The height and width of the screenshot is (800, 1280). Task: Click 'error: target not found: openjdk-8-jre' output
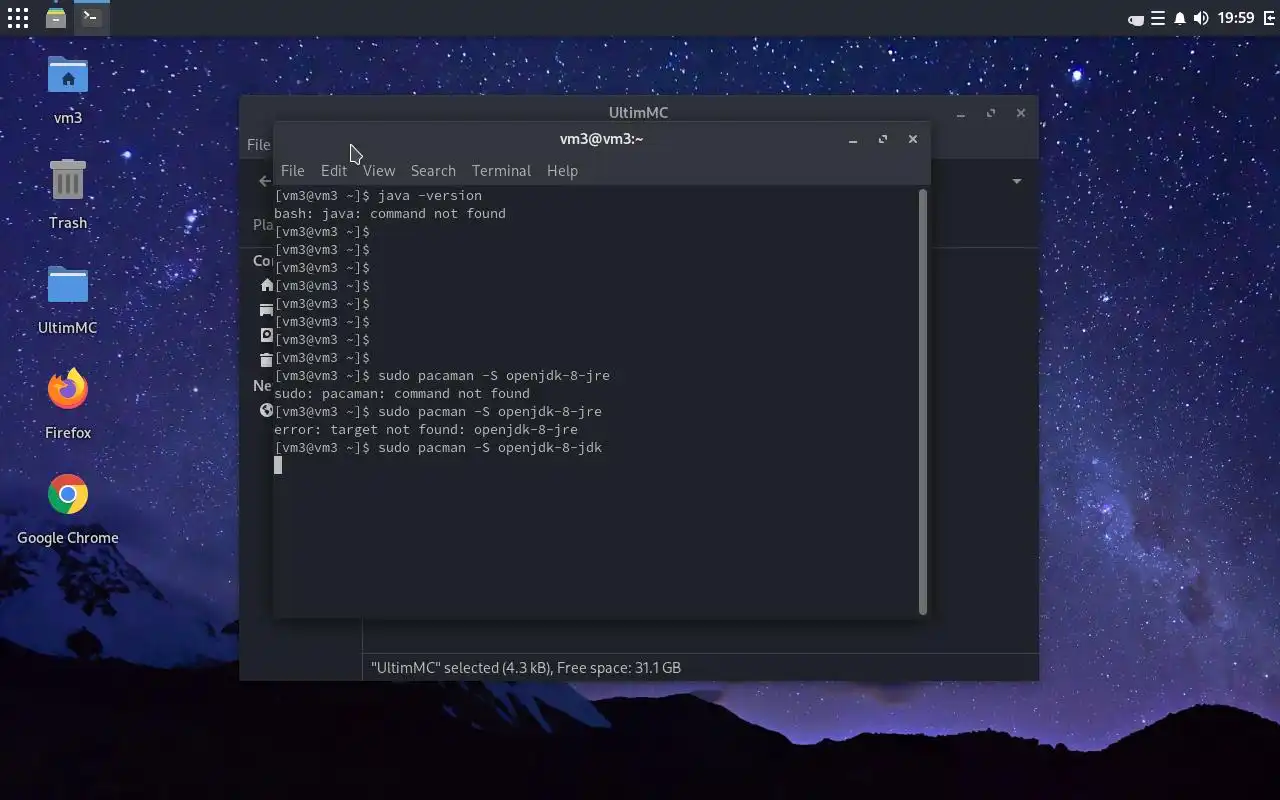coord(426,430)
